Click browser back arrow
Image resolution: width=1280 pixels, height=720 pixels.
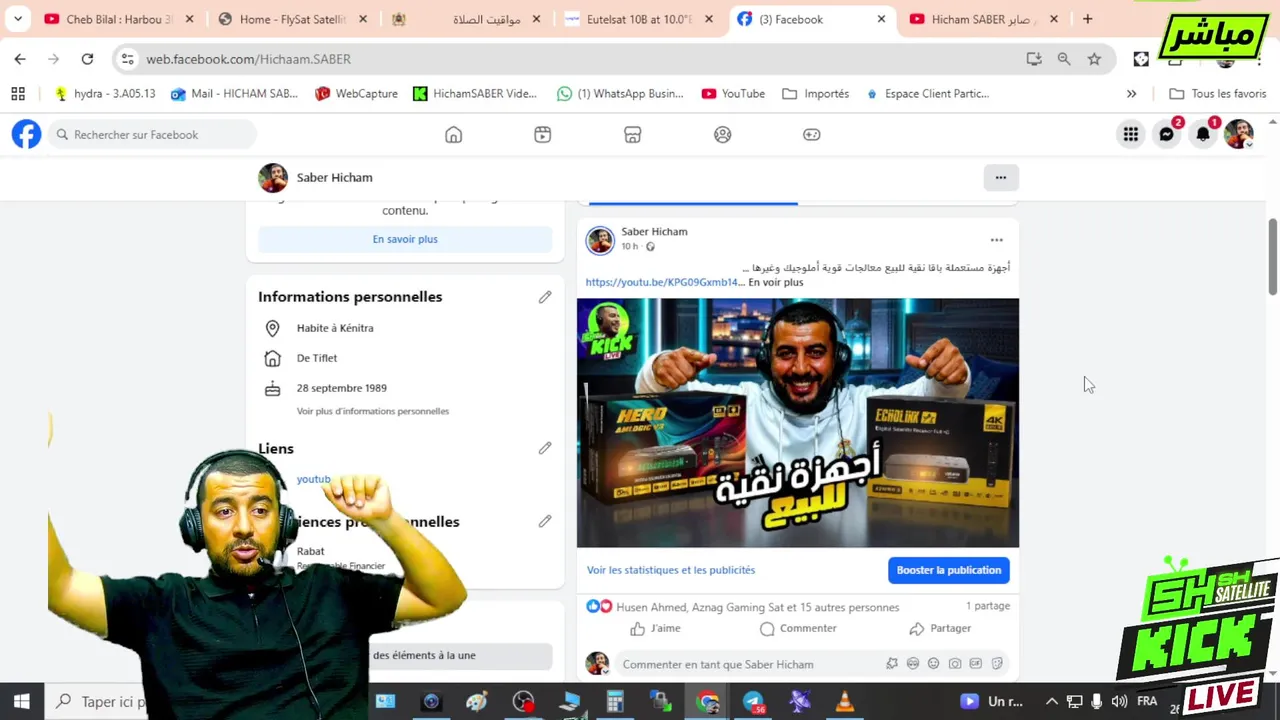pyautogui.click(x=20, y=59)
